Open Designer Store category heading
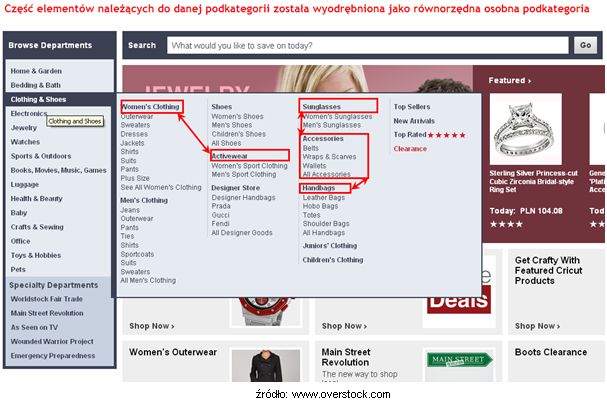 point(235,188)
